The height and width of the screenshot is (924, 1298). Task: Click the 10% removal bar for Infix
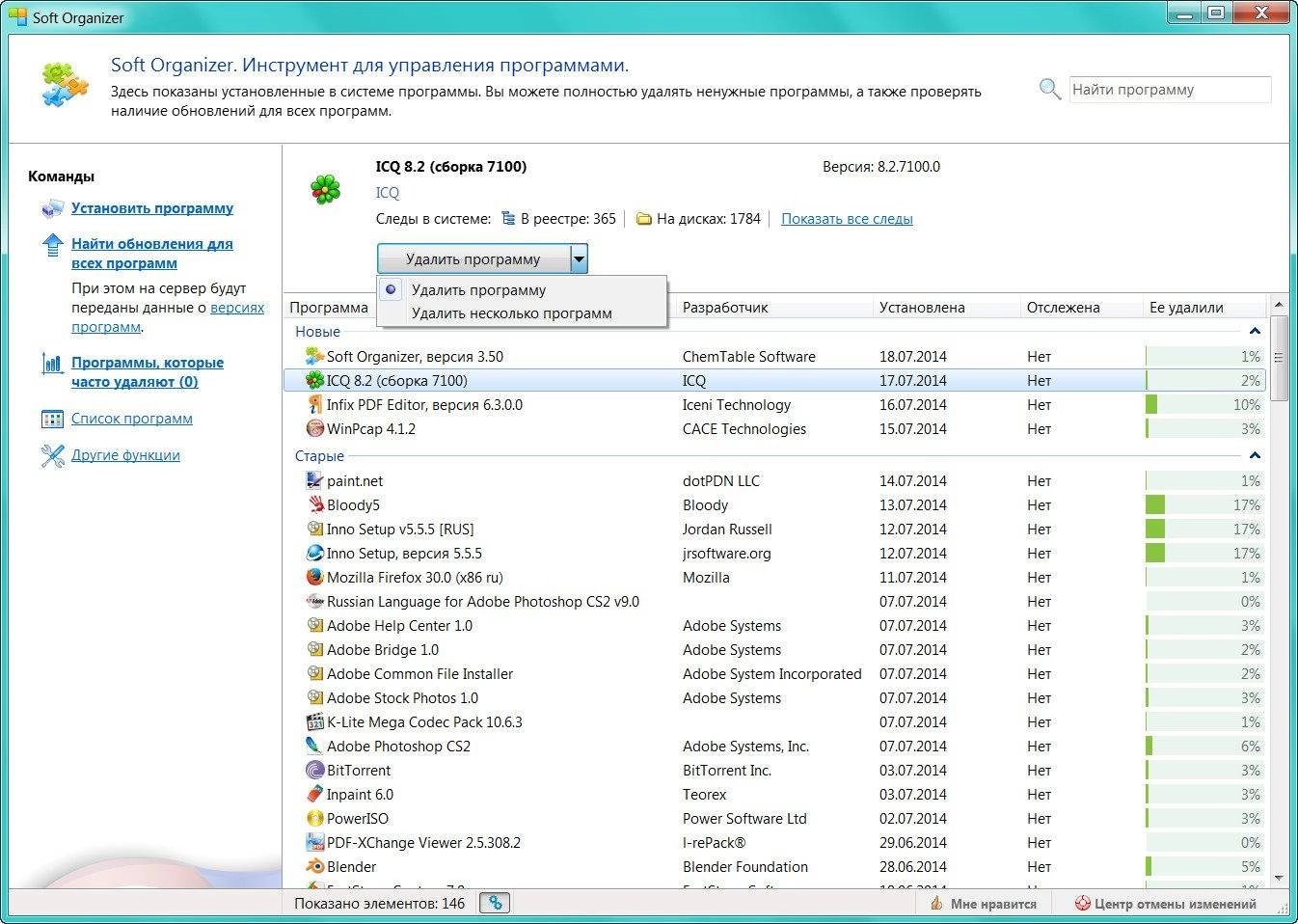click(1204, 404)
